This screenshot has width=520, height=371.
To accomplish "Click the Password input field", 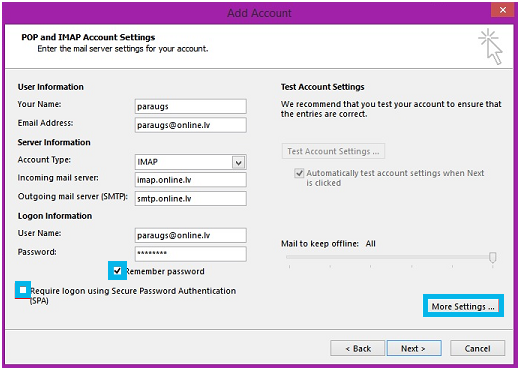I will point(191,254).
